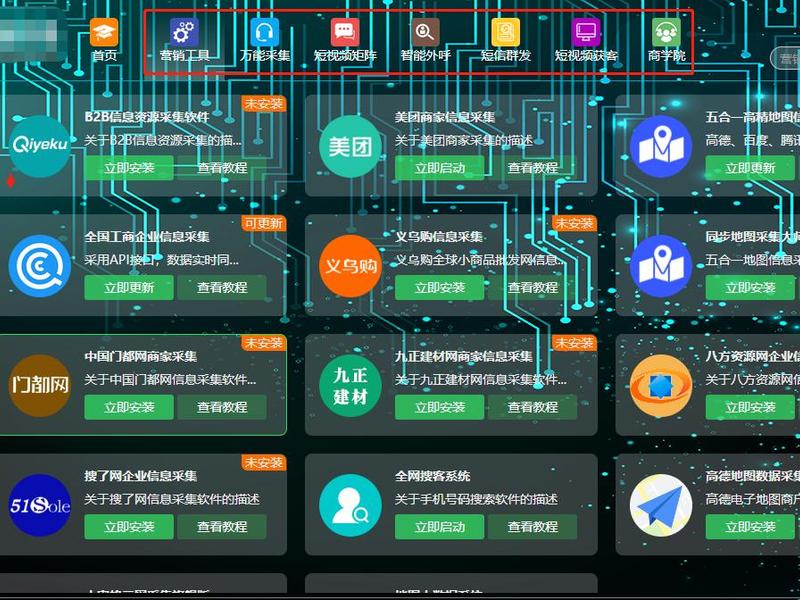This screenshot has width=800, height=600.
Task: Select 万能采集 headset icon
Action: click(x=265, y=32)
